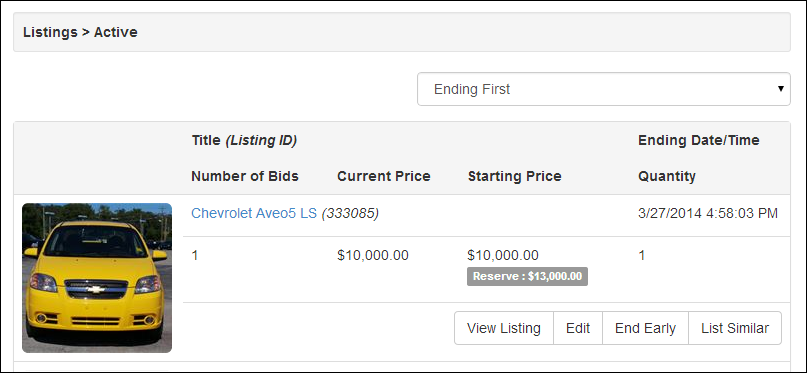The width and height of the screenshot is (807, 373).
Task: Click the Quantity column header
Action: pyautogui.click(x=667, y=176)
